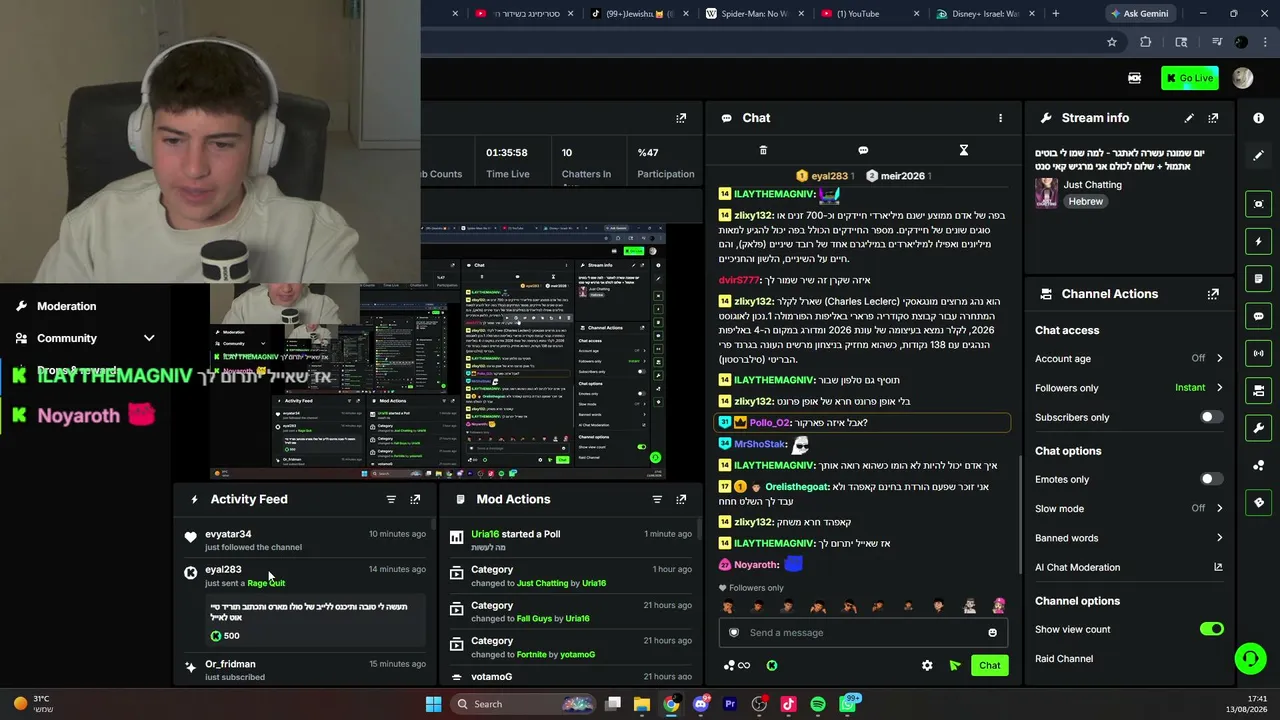Pop out the Mod Actions panel
This screenshot has width=1280, height=720.
tap(681, 499)
